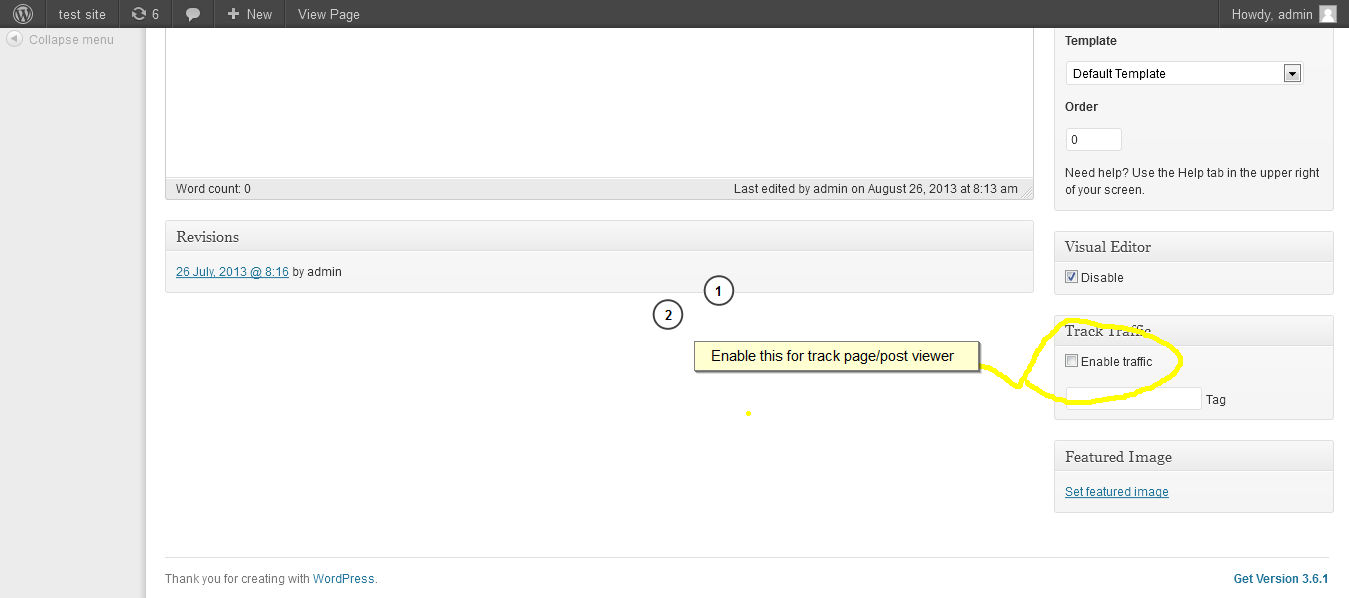Screen dimensions: 1349x598
Task: Grab the editor resize handle corner
Action: coord(1025,192)
